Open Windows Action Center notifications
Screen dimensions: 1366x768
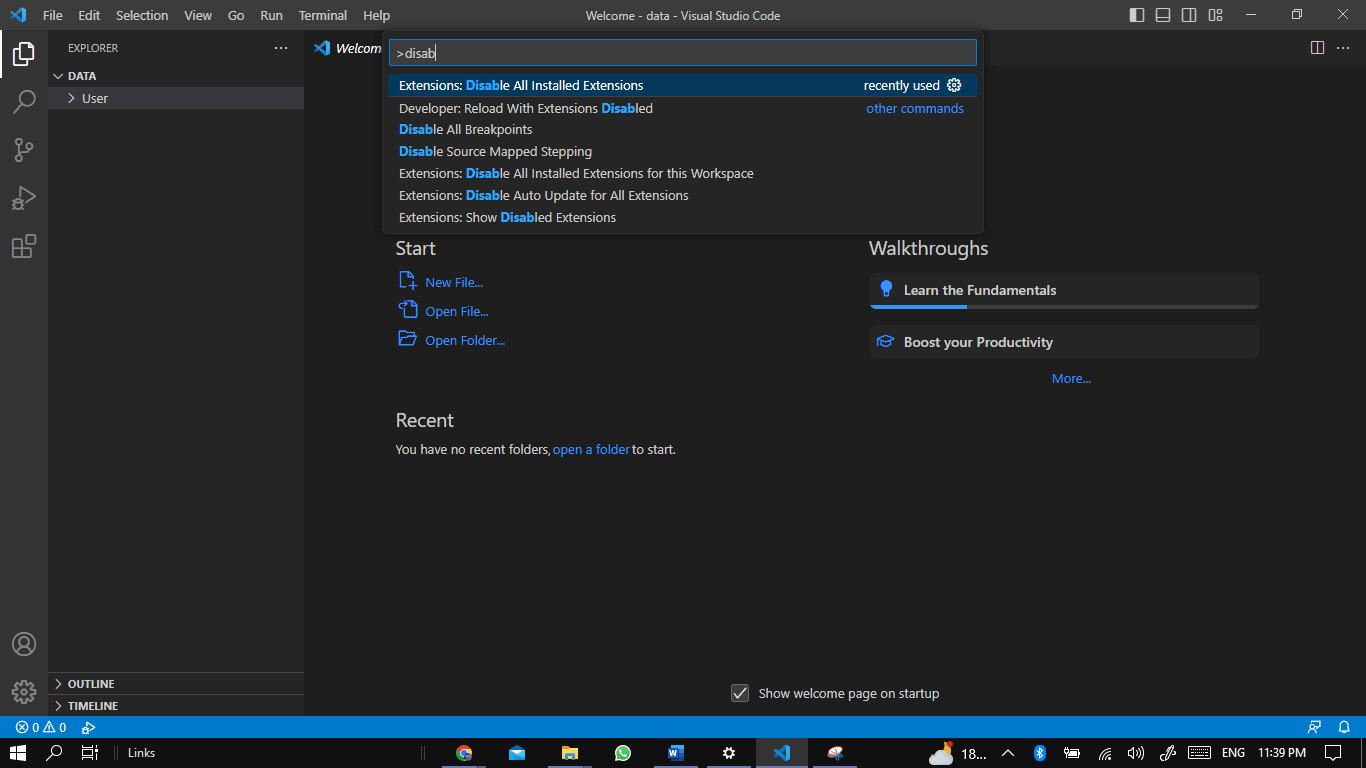1333,753
